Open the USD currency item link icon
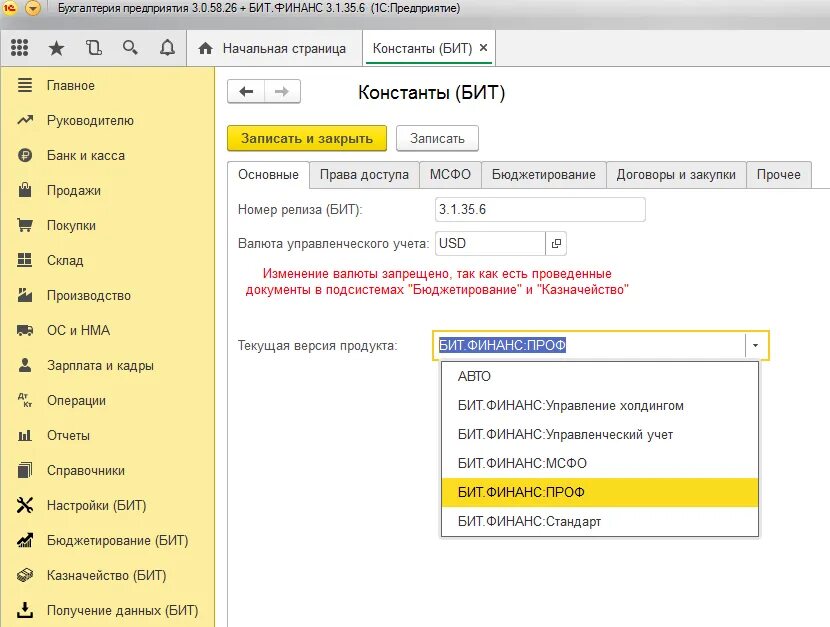This screenshot has width=830, height=627. (556, 243)
